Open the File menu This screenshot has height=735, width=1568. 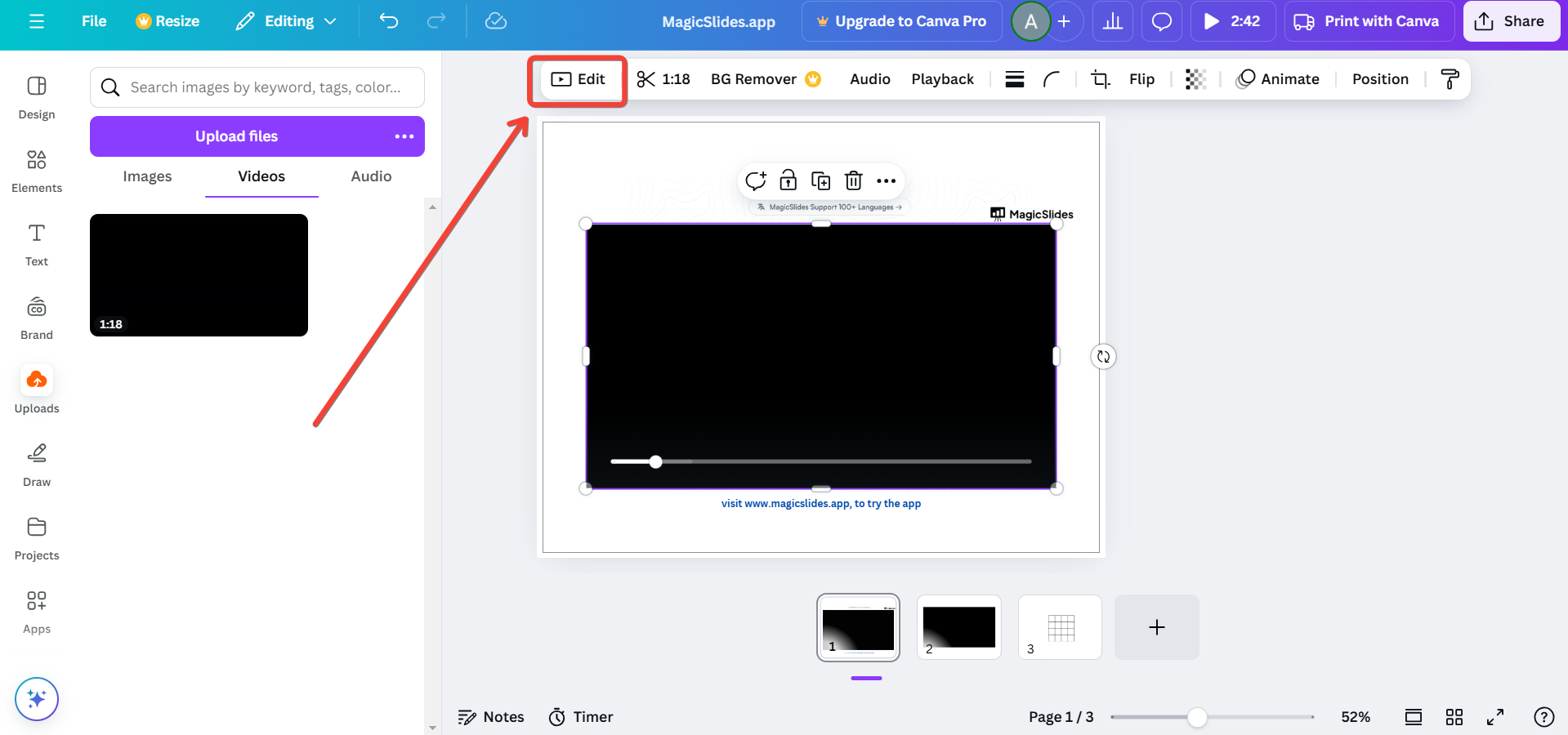click(94, 21)
